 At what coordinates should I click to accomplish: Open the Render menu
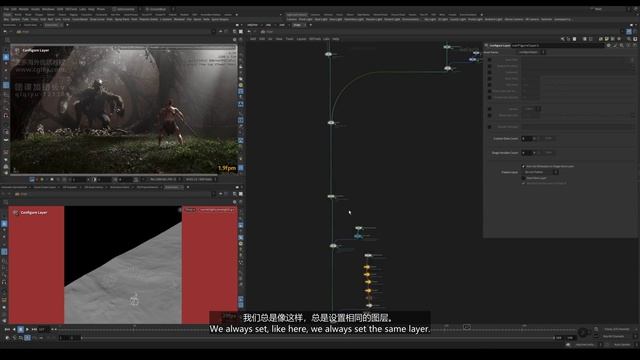coord(24,9)
